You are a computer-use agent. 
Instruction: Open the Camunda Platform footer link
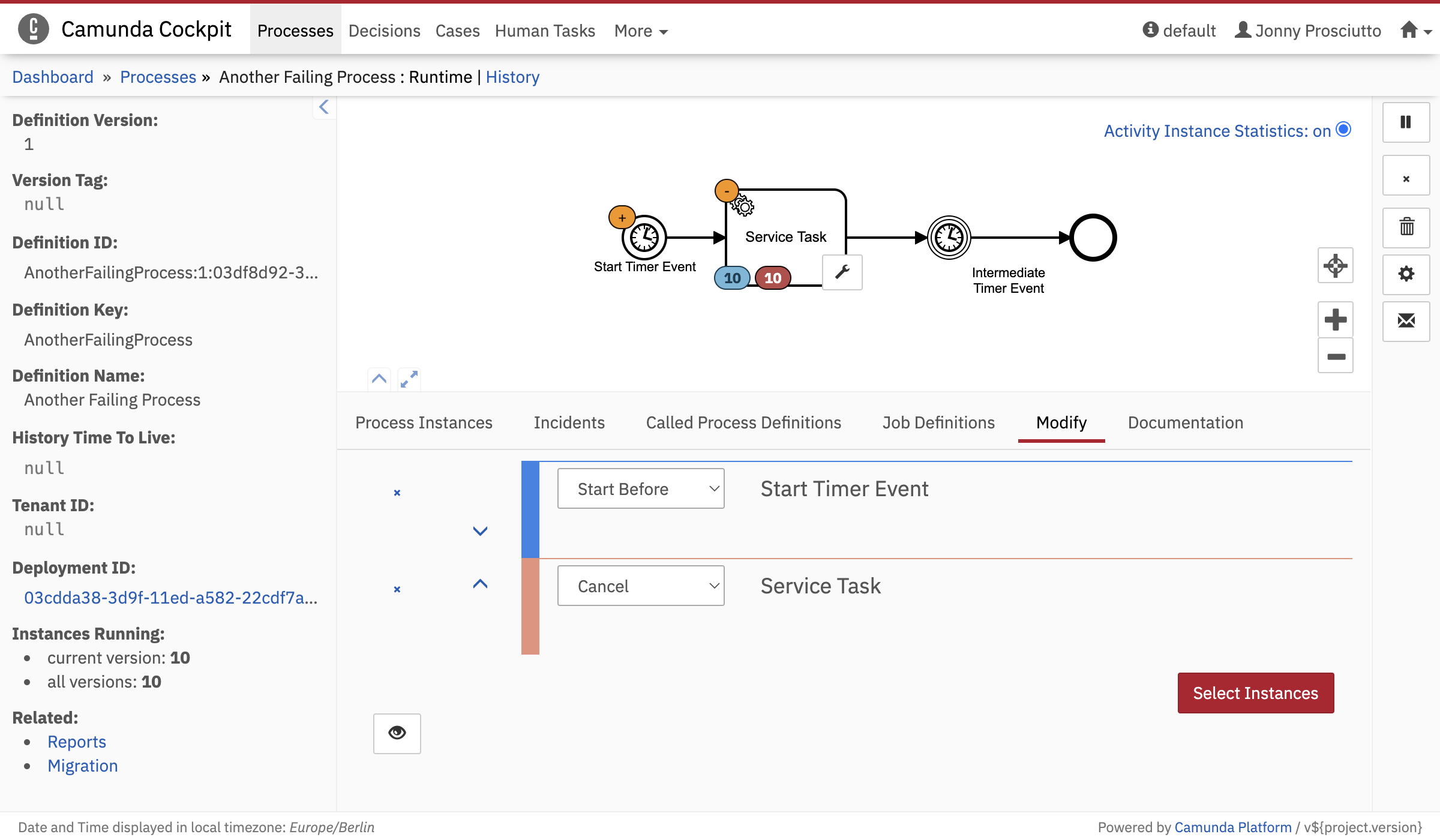[1233, 827]
